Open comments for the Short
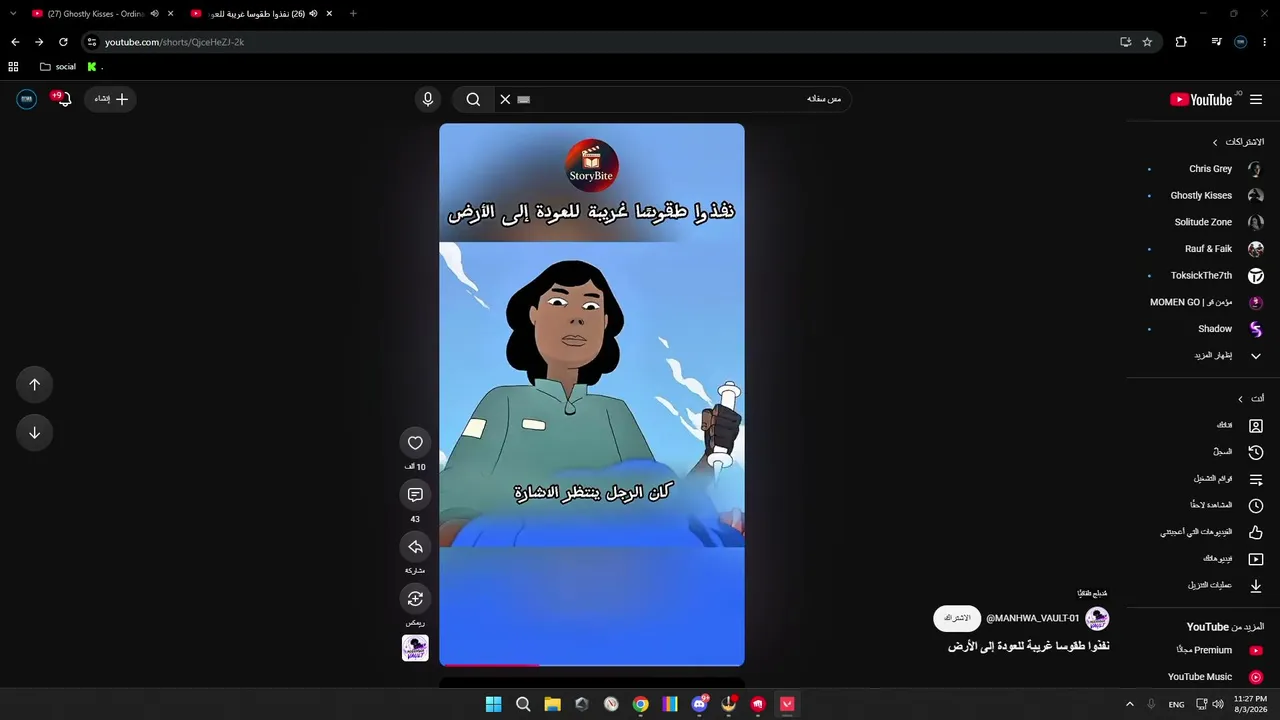 tap(415, 495)
